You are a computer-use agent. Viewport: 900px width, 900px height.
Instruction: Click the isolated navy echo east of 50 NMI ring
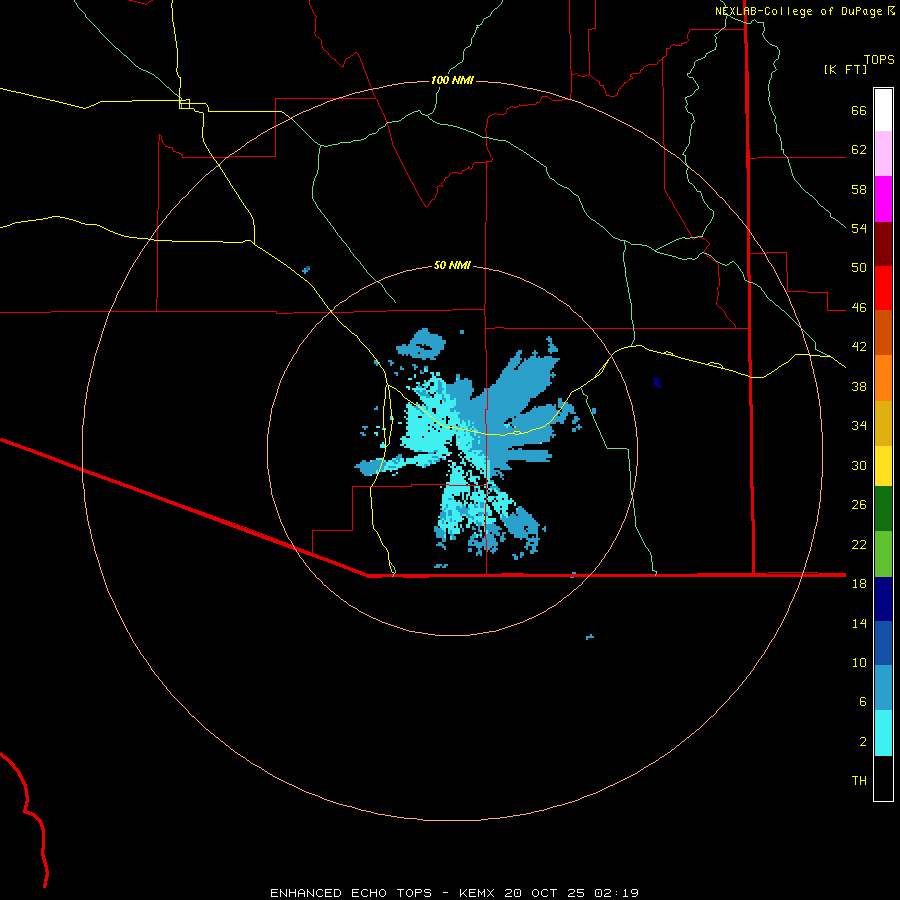[x=657, y=382]
